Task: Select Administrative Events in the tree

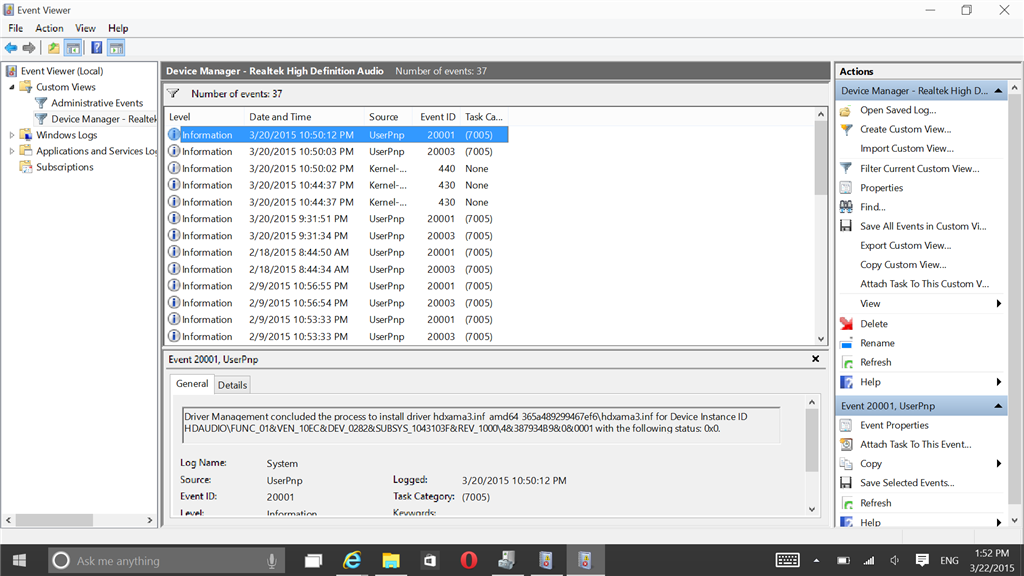Action: tap(97, 103)
